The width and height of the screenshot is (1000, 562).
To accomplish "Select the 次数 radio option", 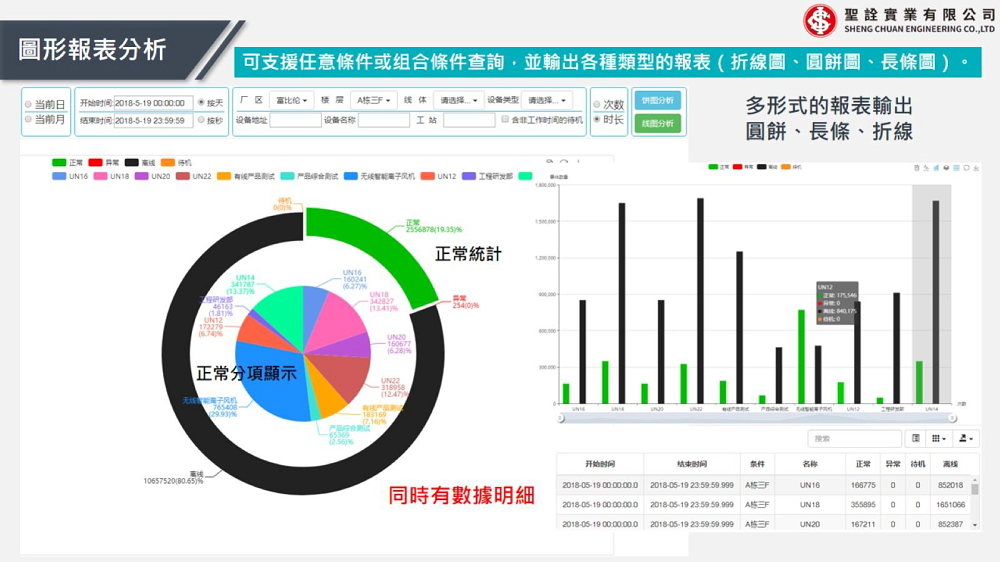I will pos(597,103).
